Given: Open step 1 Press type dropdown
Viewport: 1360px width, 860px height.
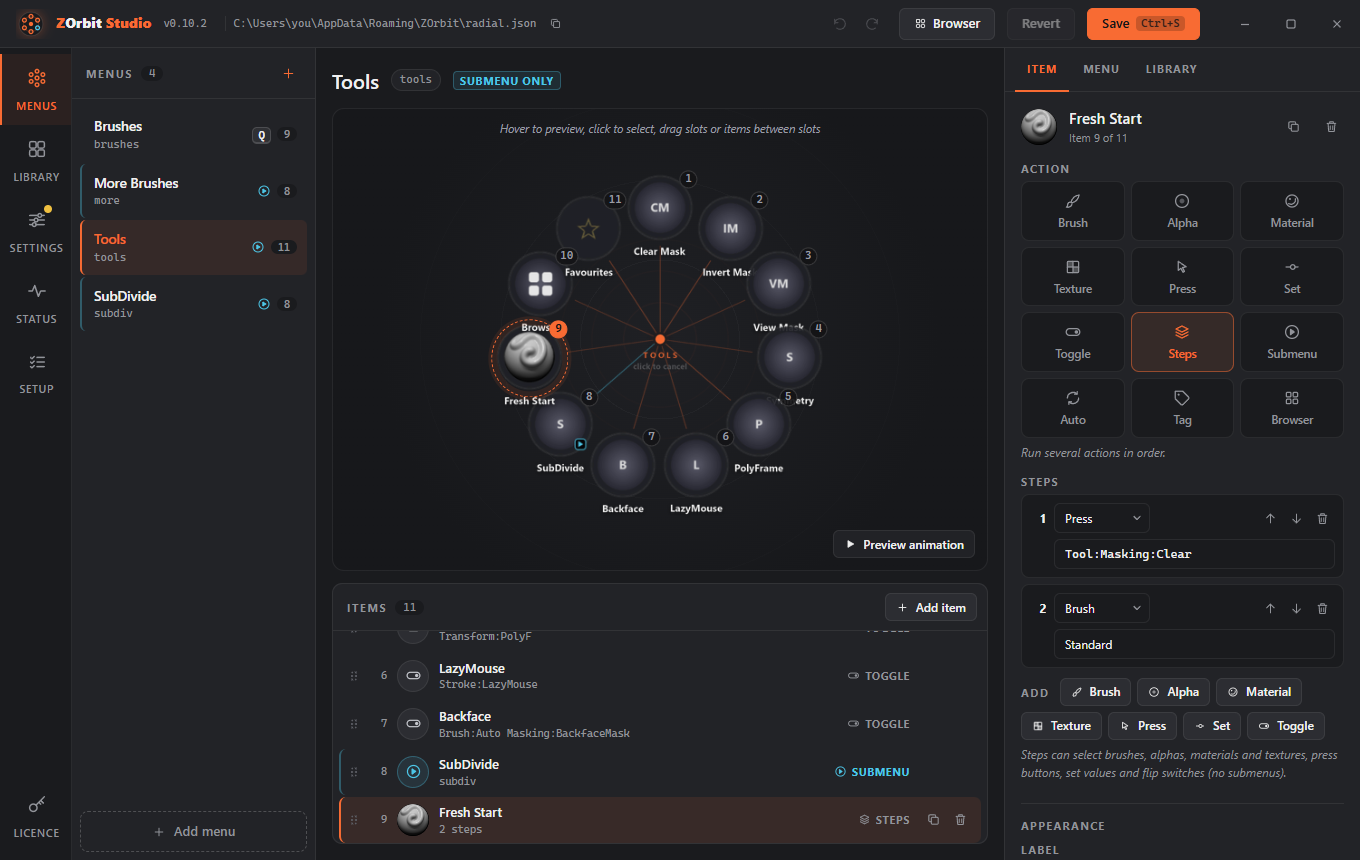Looking at the screenshot, I should [1102, 518].
